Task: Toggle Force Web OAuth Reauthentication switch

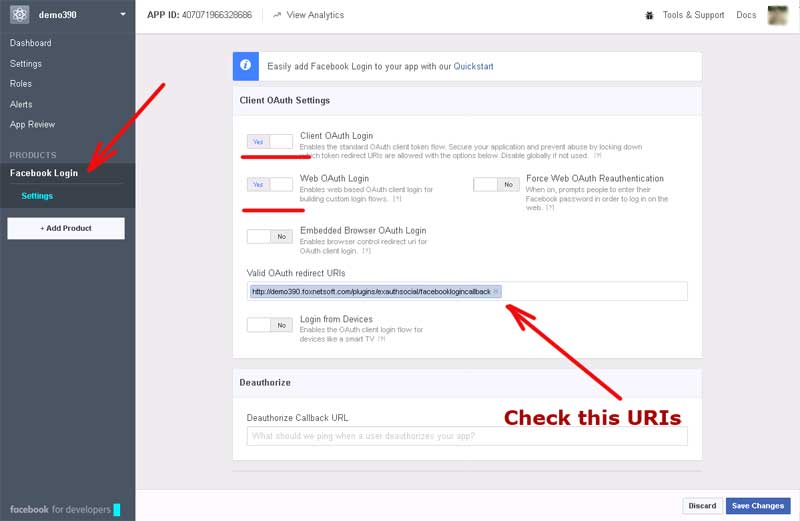Action: point(496,184)
